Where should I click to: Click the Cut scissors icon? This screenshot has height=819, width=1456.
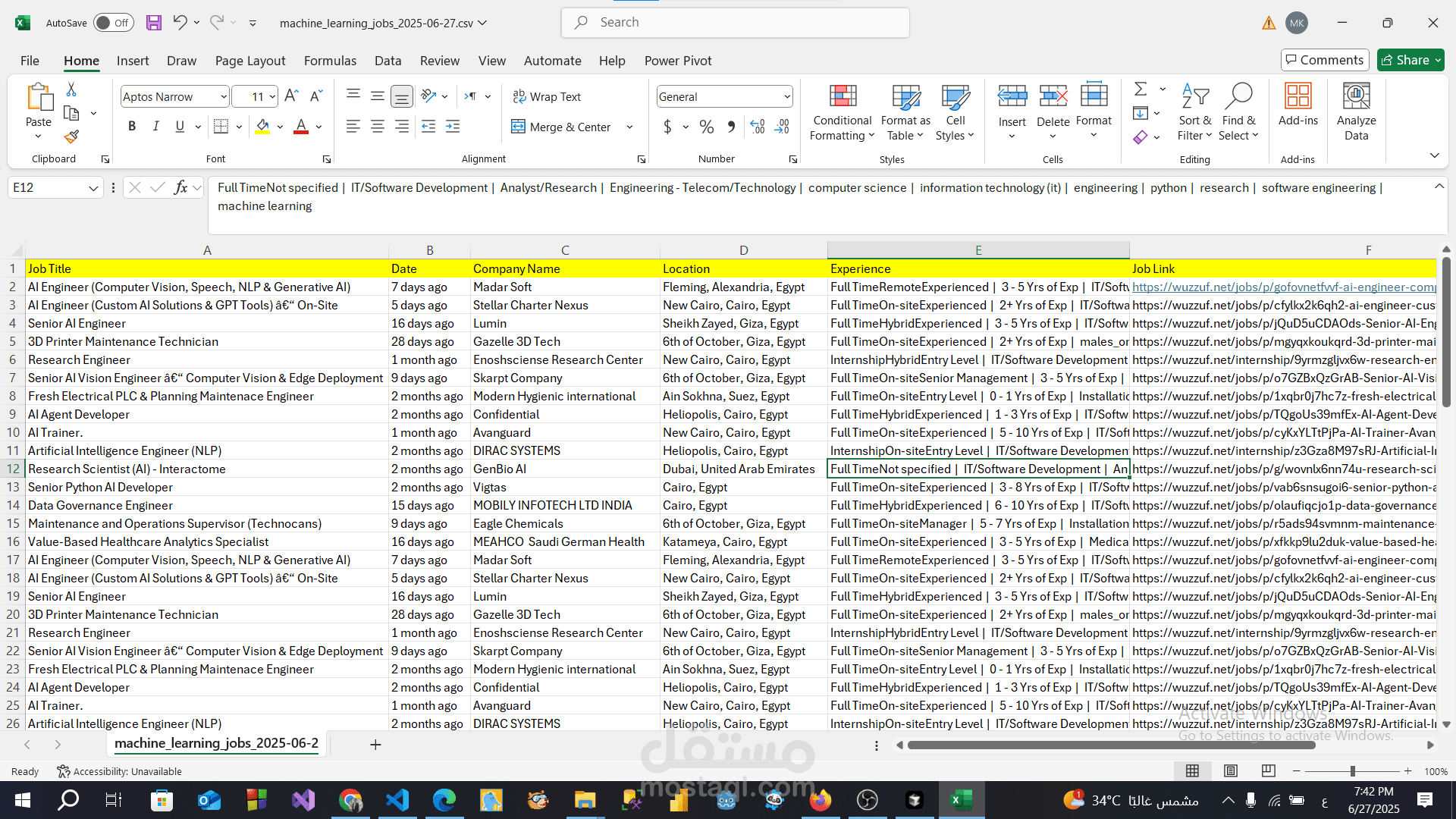point(71,89)
